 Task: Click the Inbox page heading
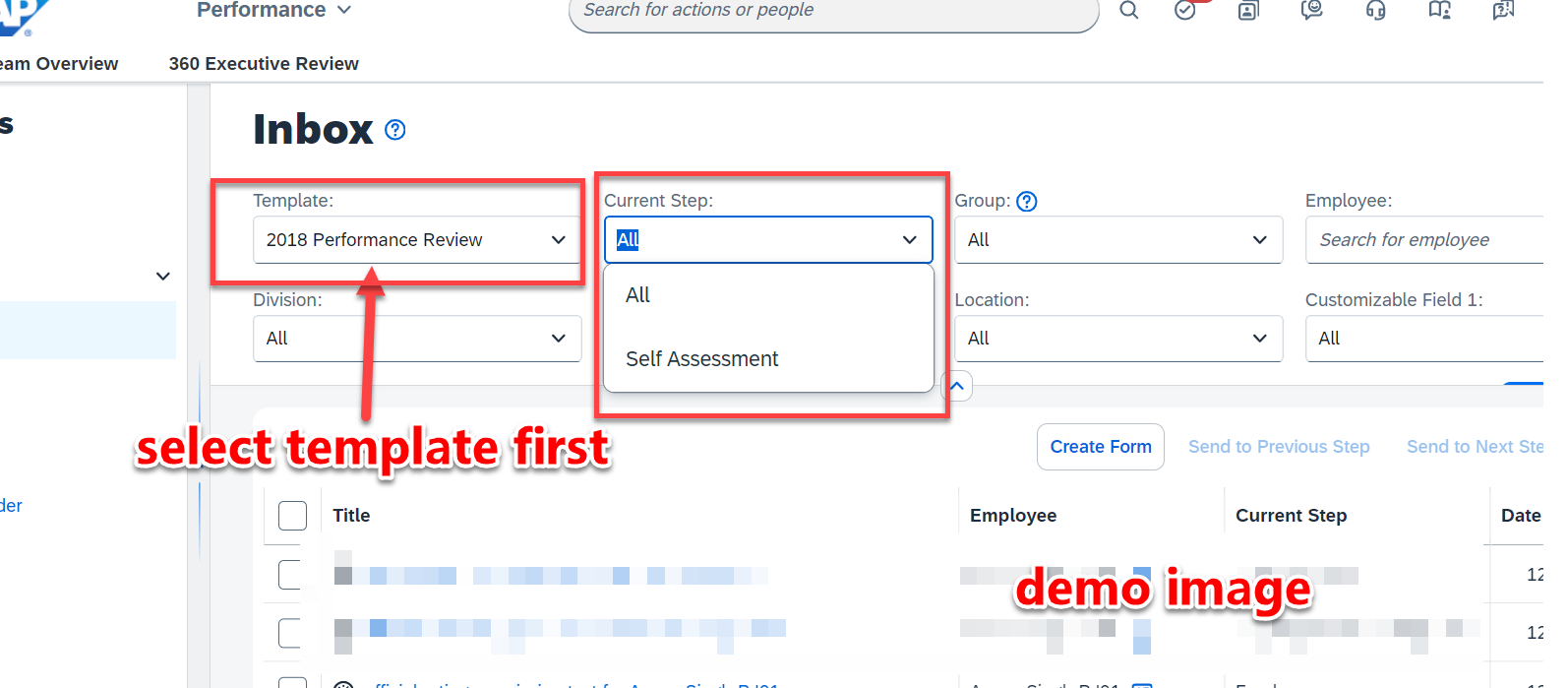click(313, 129)
